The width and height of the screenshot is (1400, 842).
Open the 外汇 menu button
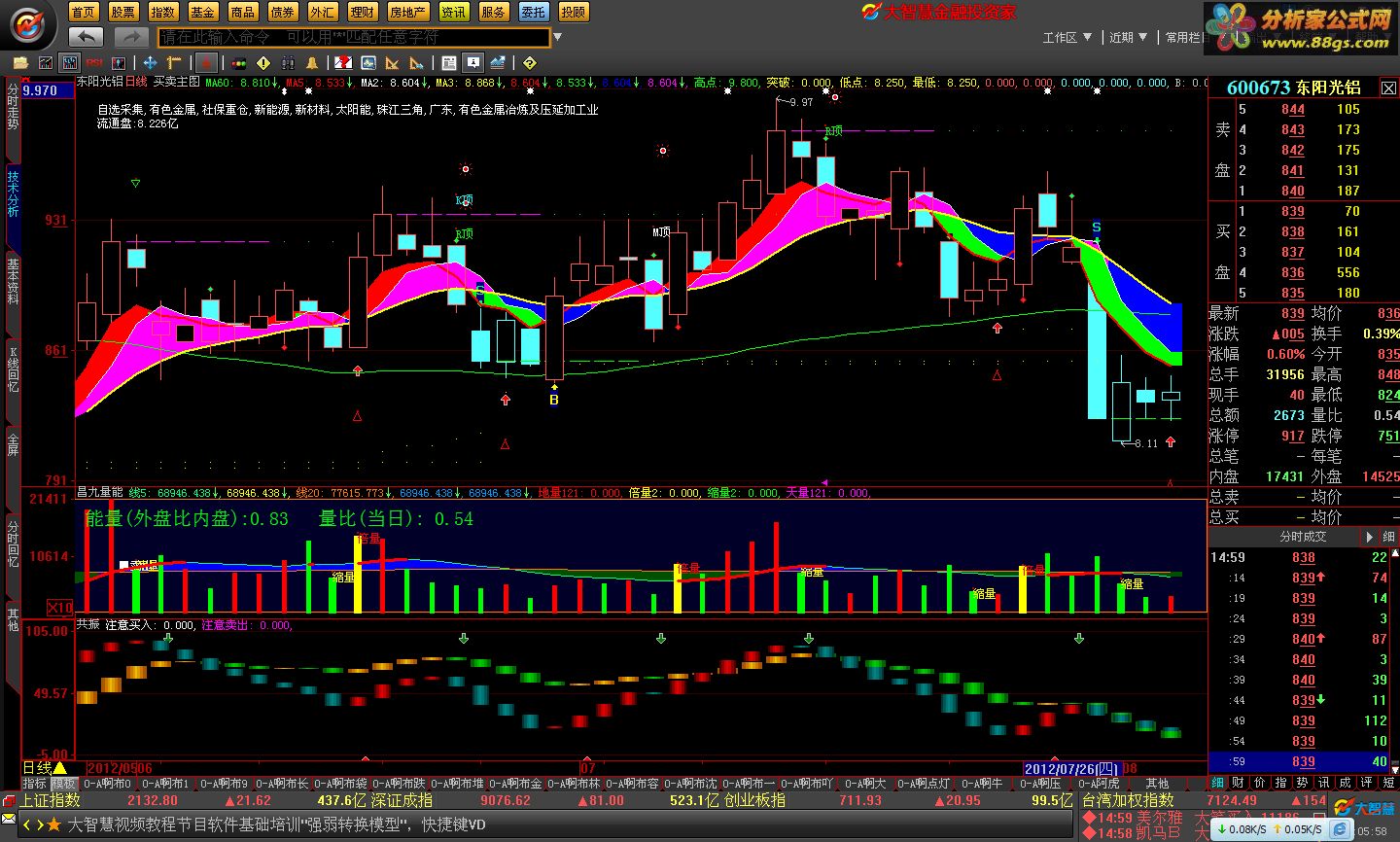[323, 12]
